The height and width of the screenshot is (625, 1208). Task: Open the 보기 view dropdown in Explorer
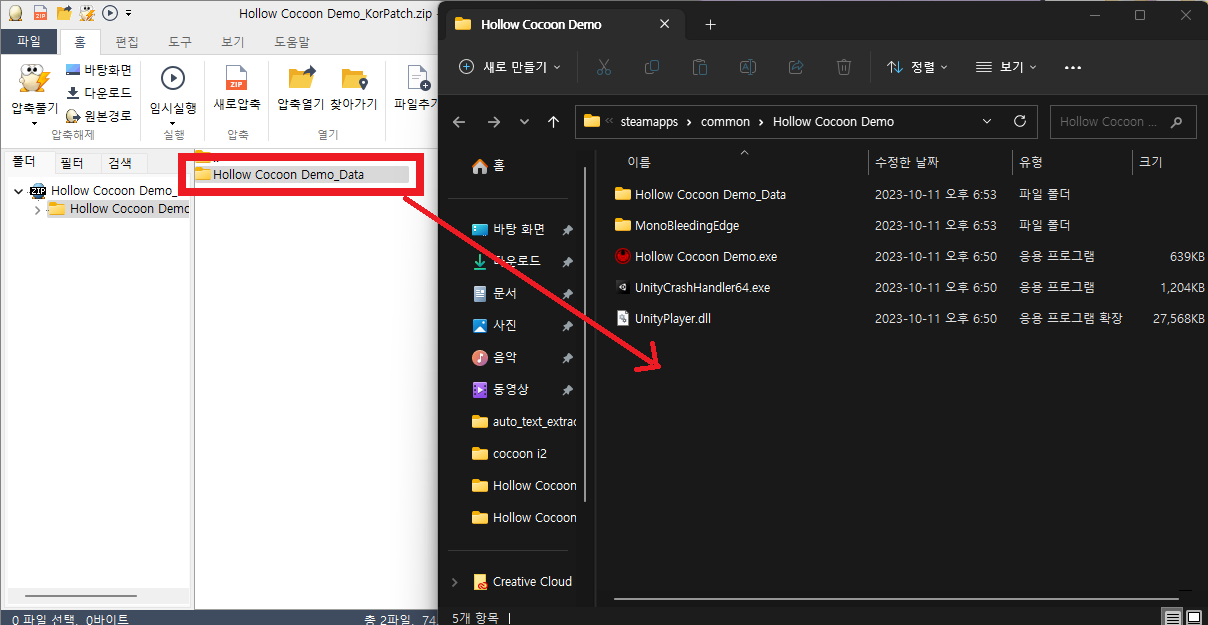coord(1006,67)
